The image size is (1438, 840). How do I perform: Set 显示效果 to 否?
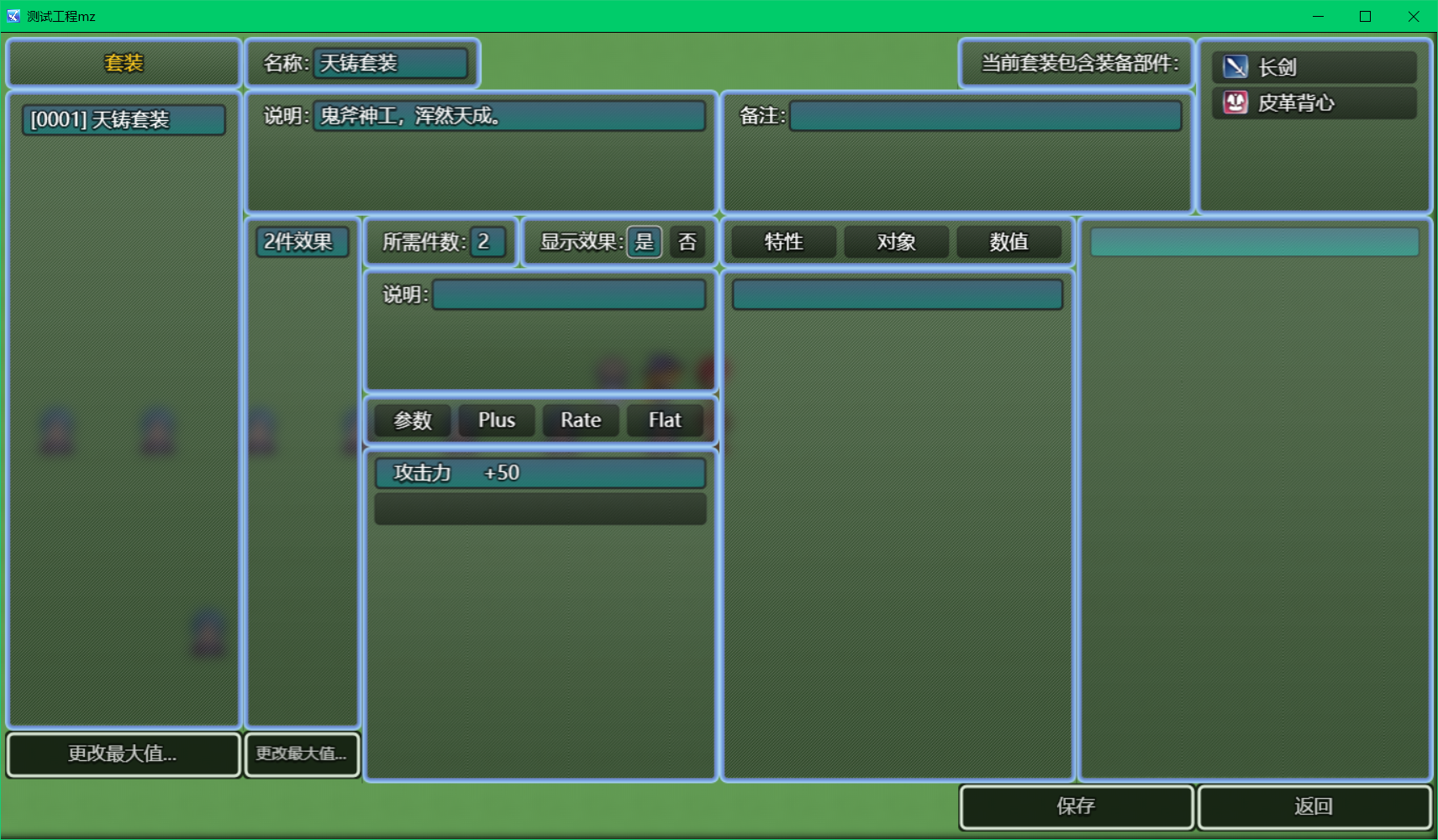[687, 242]
